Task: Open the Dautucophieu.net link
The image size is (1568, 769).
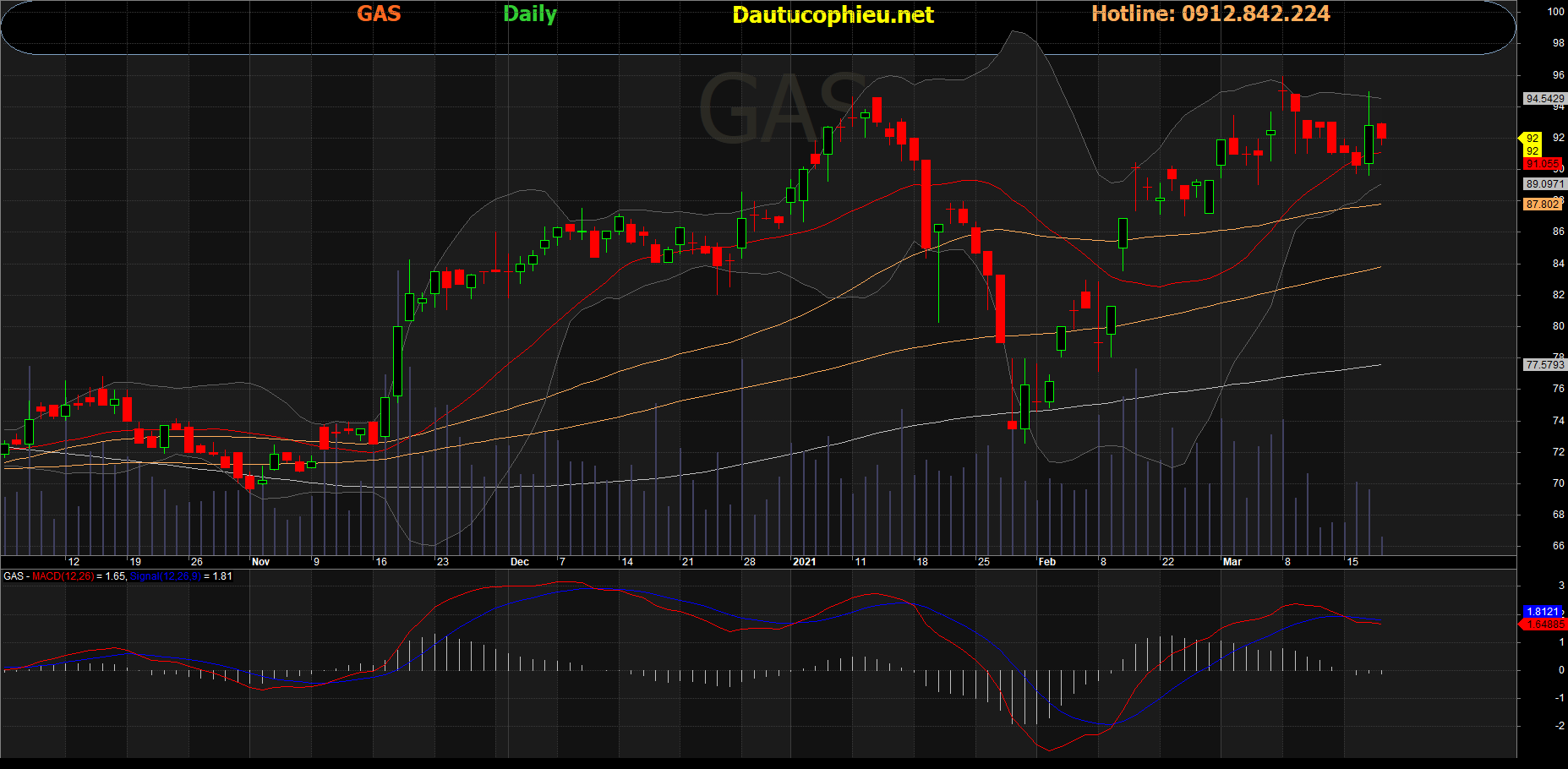Action: pyautogui.click(x=833, y=14)
